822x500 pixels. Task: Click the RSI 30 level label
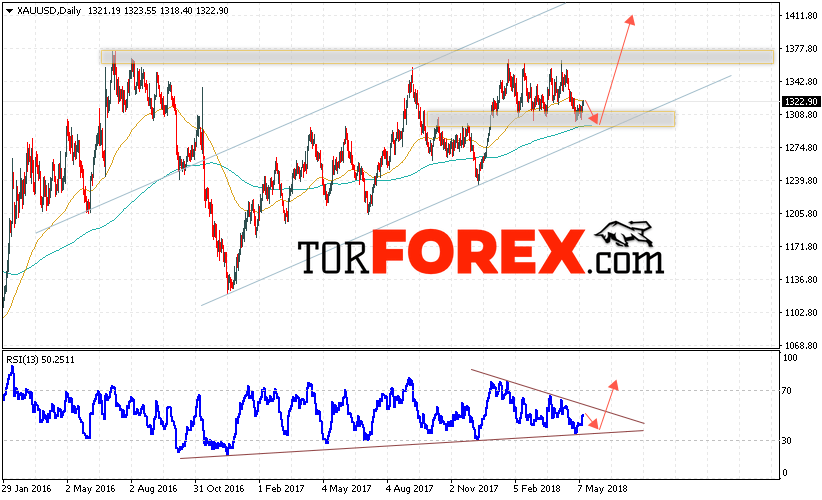[787, 441]
